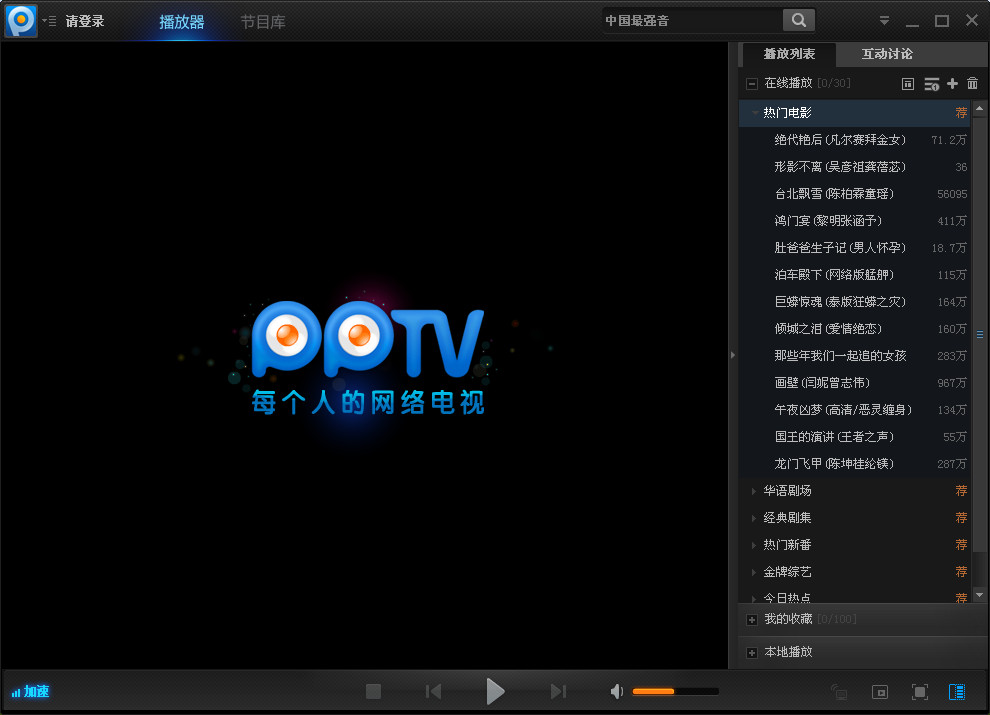990x715 pixels.
Task: Click the play button
Action: coord(495,692)
